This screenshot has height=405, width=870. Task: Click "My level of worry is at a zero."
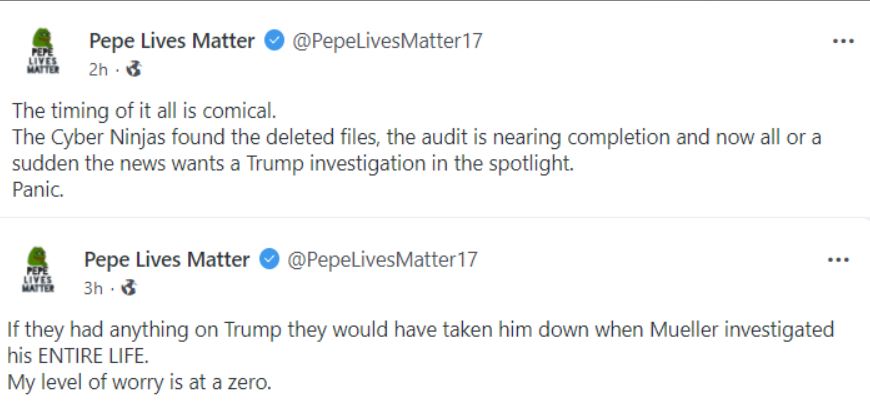[x=138, y=381]
